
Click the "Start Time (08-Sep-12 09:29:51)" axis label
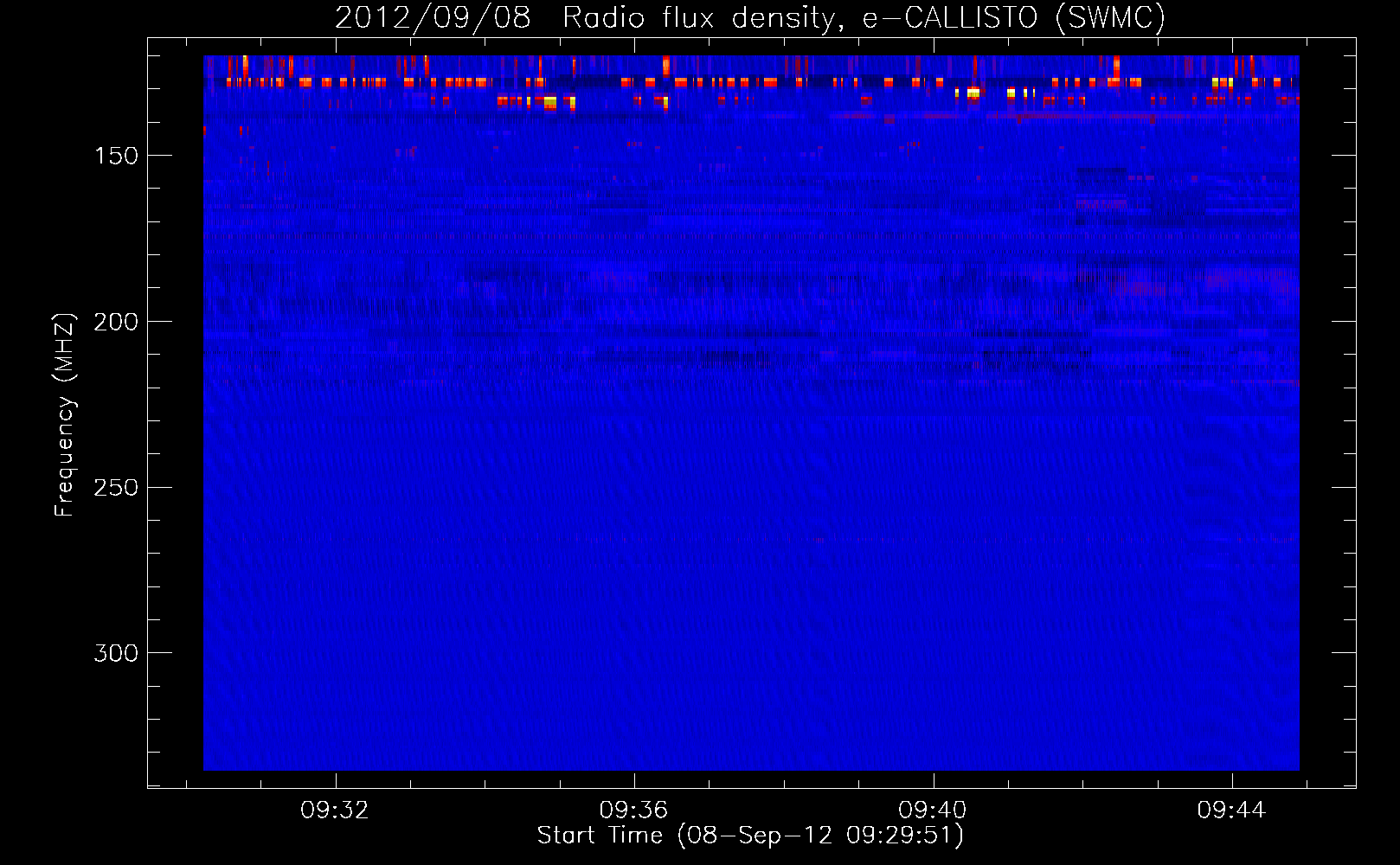point(750,836)
